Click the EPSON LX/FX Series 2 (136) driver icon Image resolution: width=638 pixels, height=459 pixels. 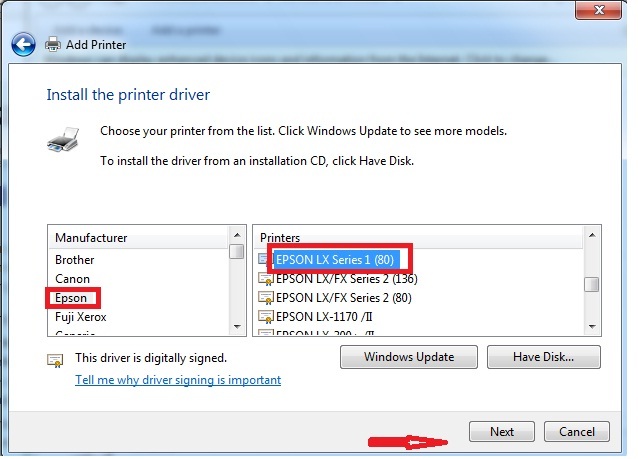point(266,279)
